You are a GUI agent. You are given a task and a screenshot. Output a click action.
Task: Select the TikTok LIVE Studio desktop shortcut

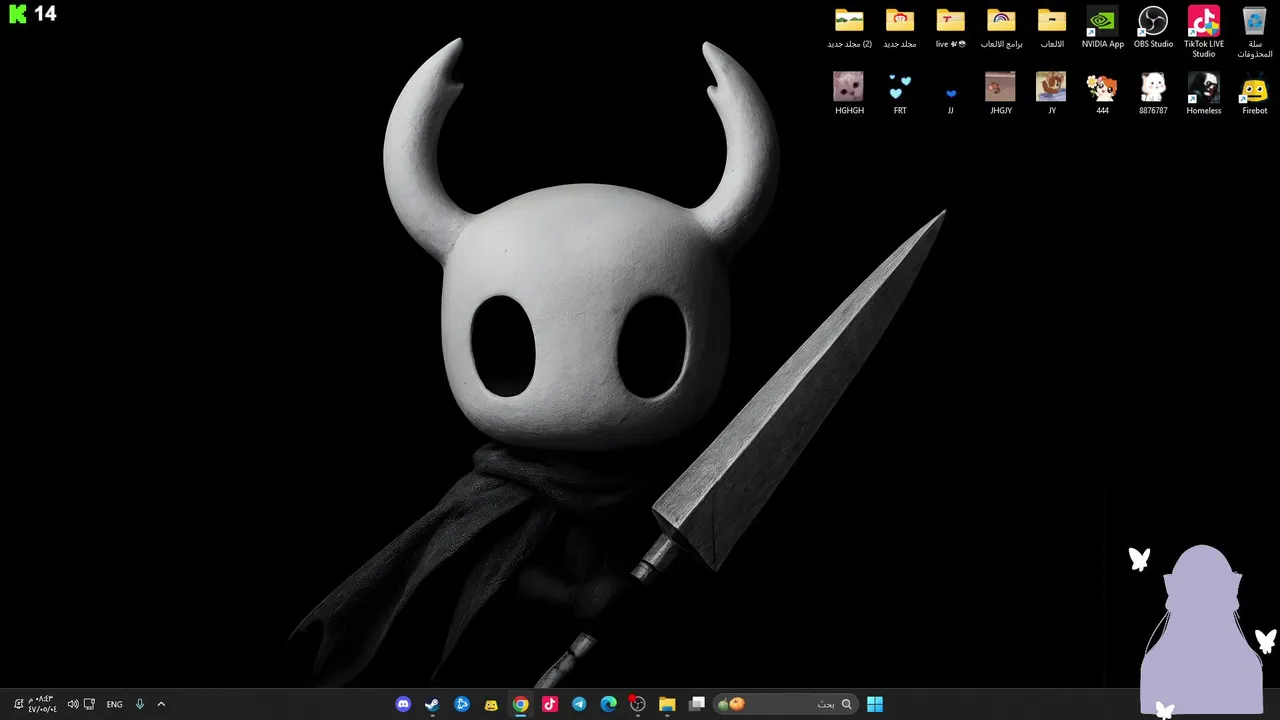point(1204,32)
